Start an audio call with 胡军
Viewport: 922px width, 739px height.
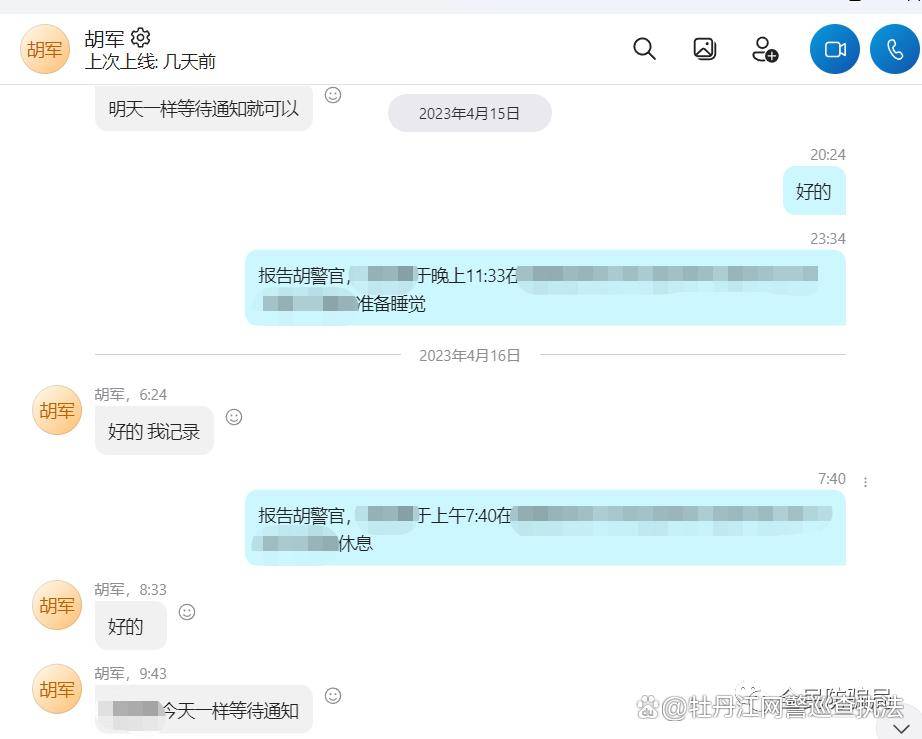[x=894, y=49]
